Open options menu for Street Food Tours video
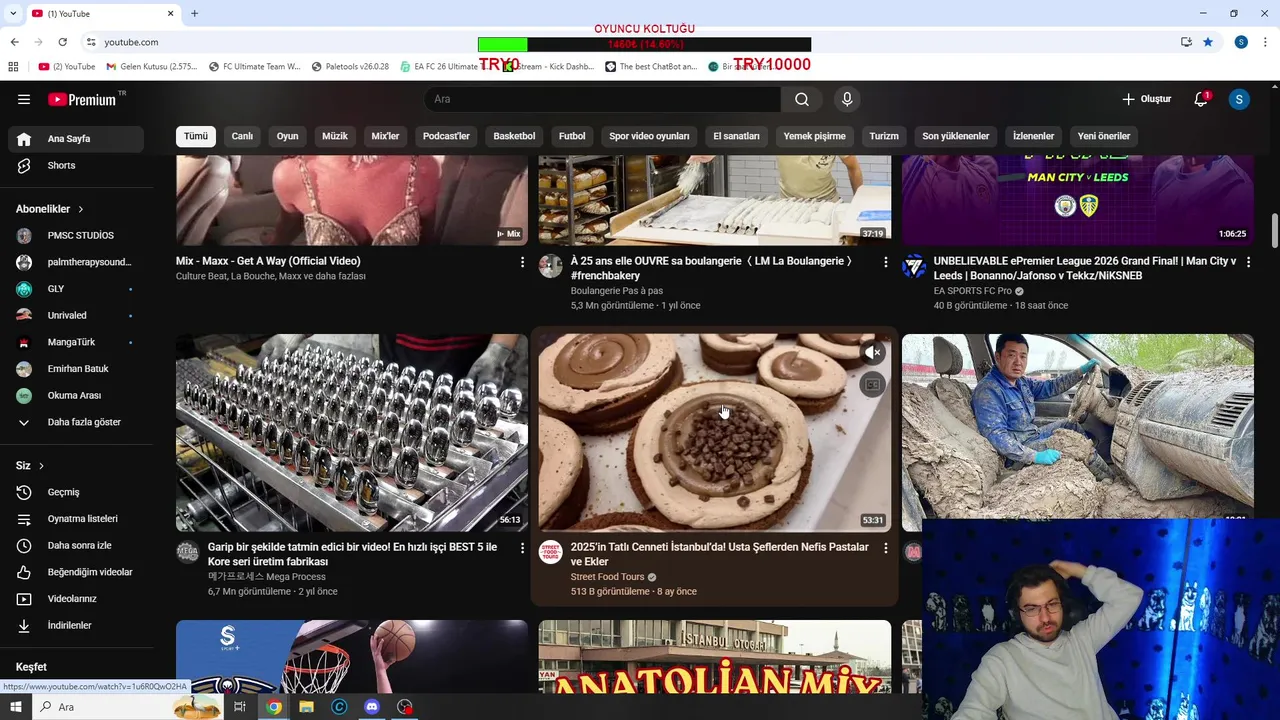 [x=885, y=548]
